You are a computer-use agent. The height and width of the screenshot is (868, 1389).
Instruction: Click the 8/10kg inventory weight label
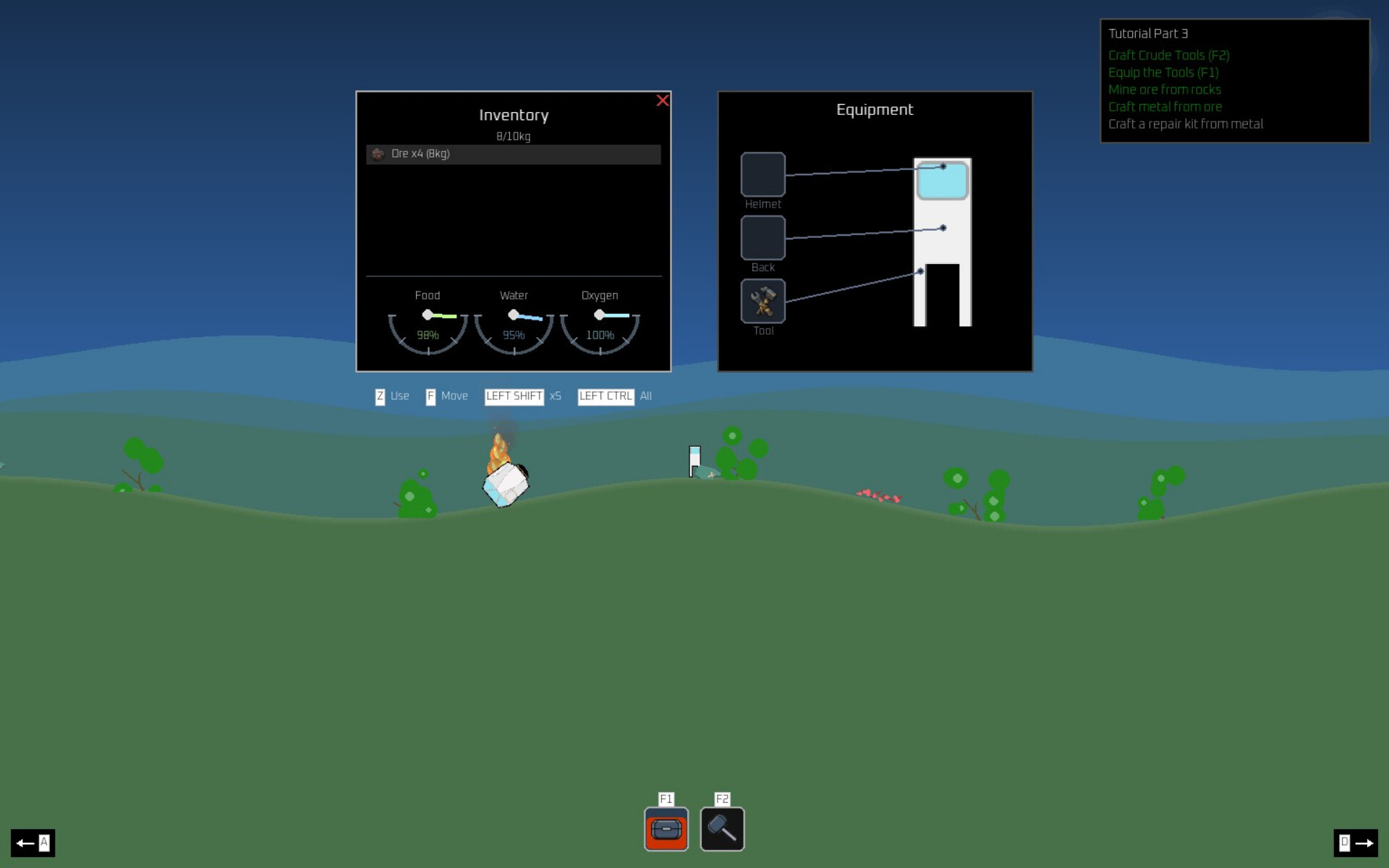(513, 136)
